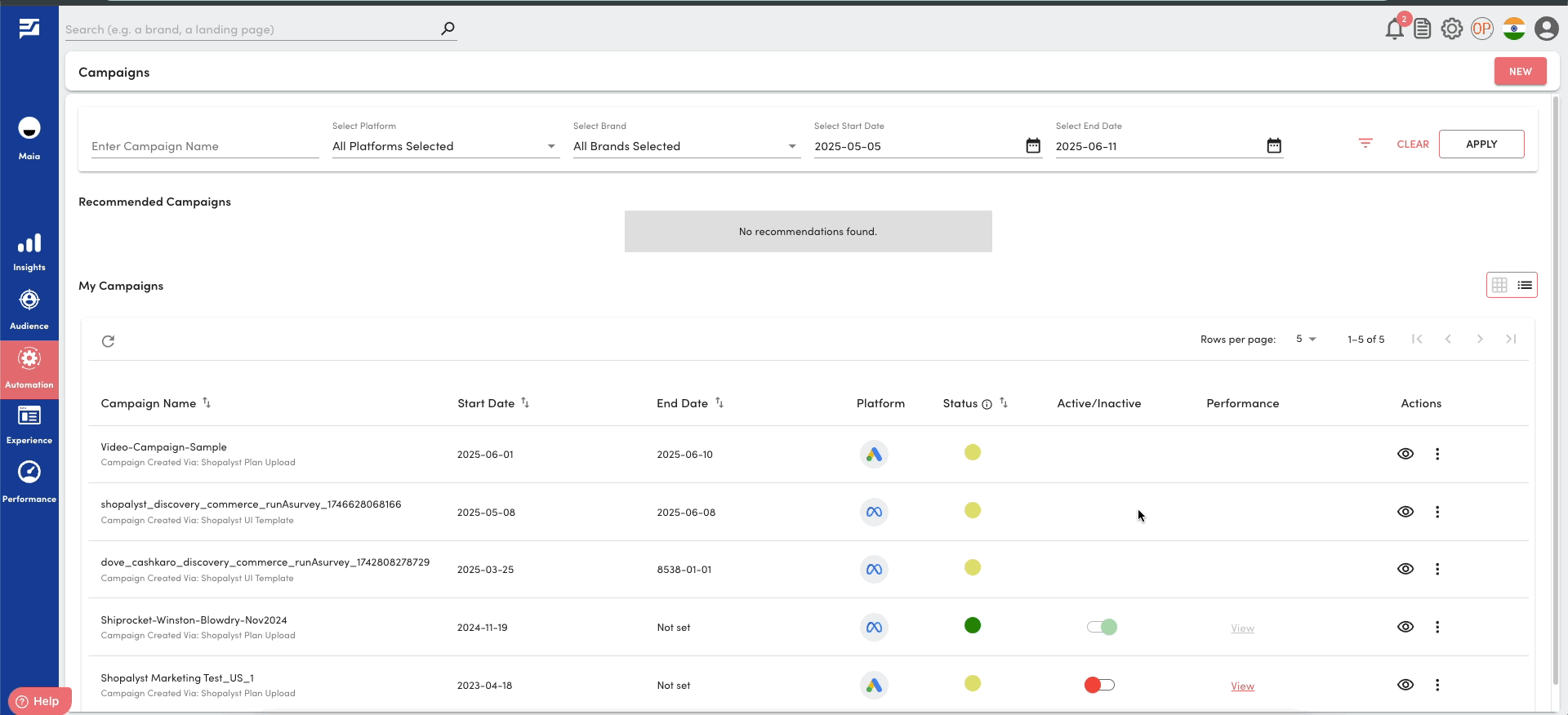Expand the Select Platform dropdown
The image size is (1568, 715).
pos(446,146)
